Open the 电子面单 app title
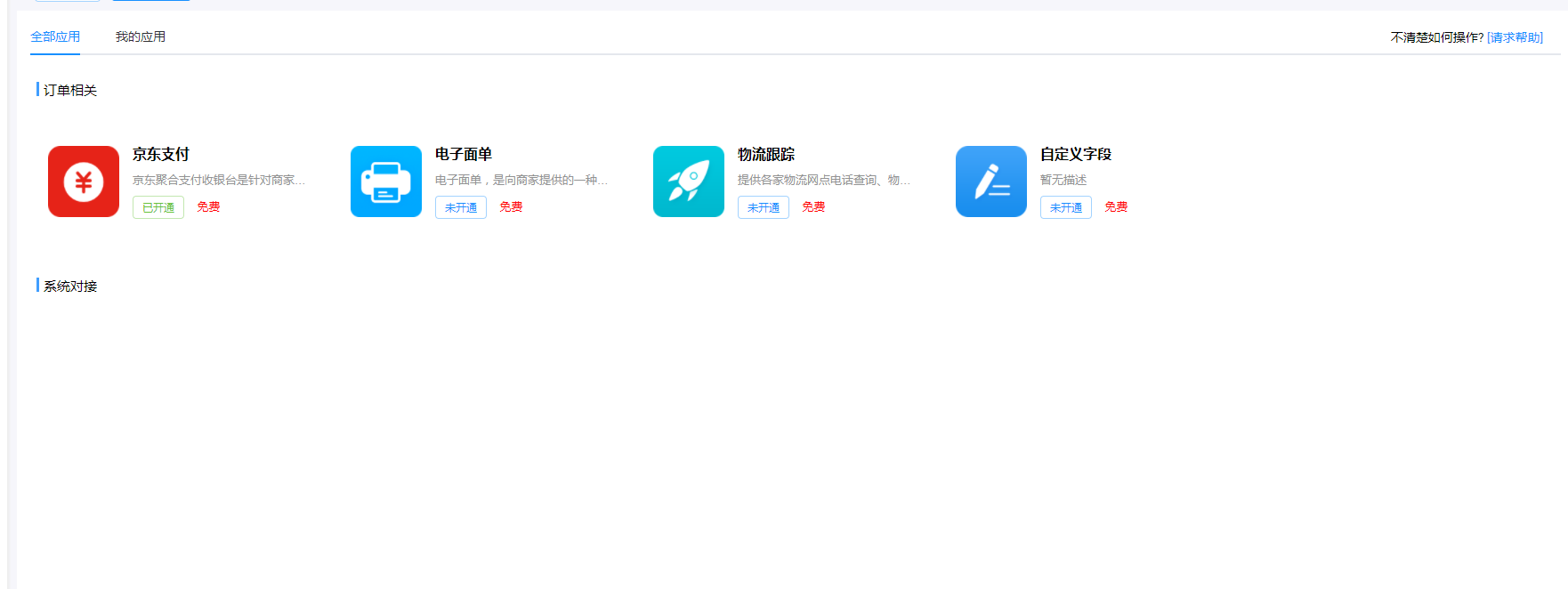This screenshot has width=1568, height=589. point(464,154)
